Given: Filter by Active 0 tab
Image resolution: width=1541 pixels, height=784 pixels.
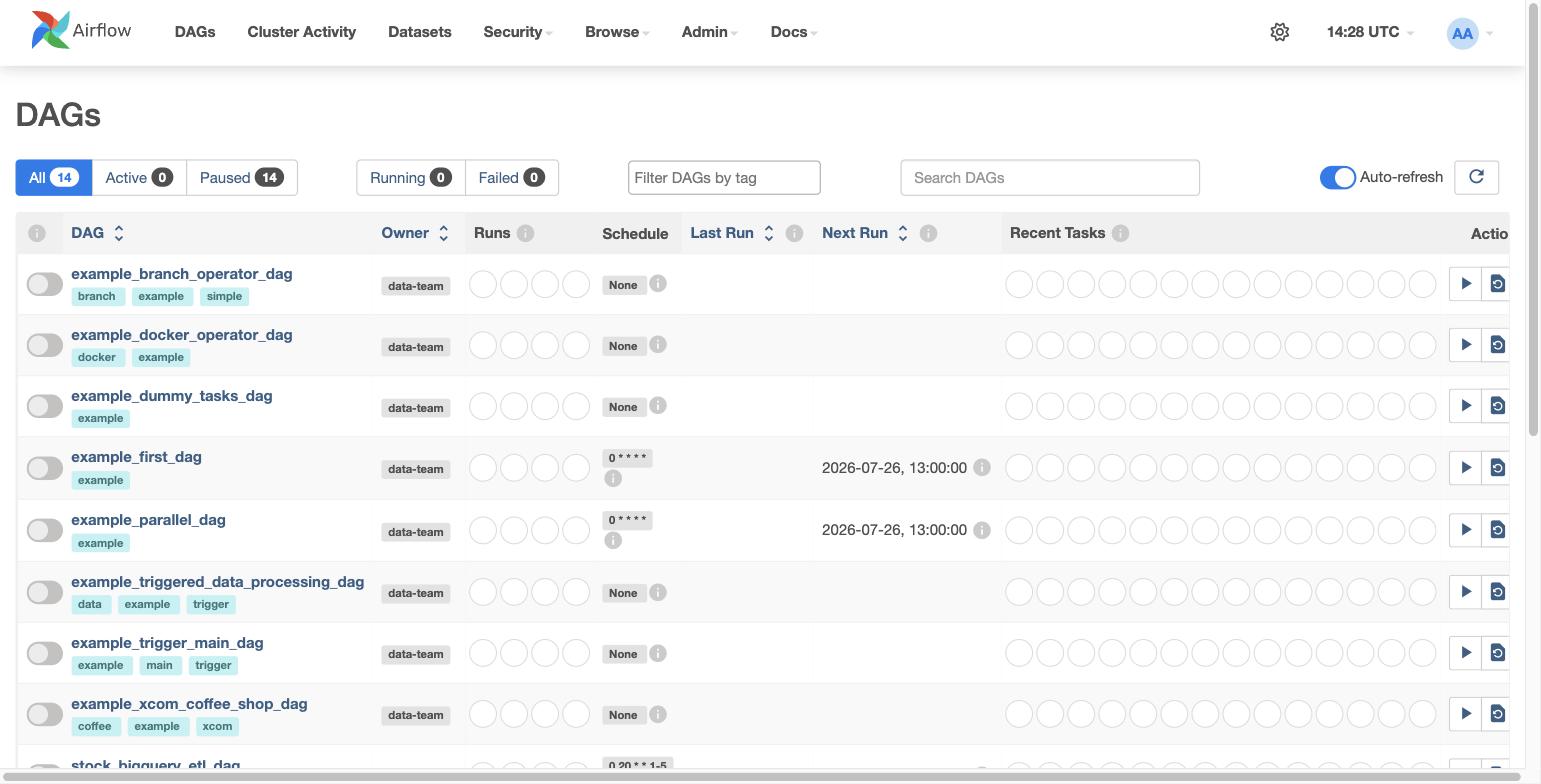Looking at the screenshot, I should click(x=139, y=177).
